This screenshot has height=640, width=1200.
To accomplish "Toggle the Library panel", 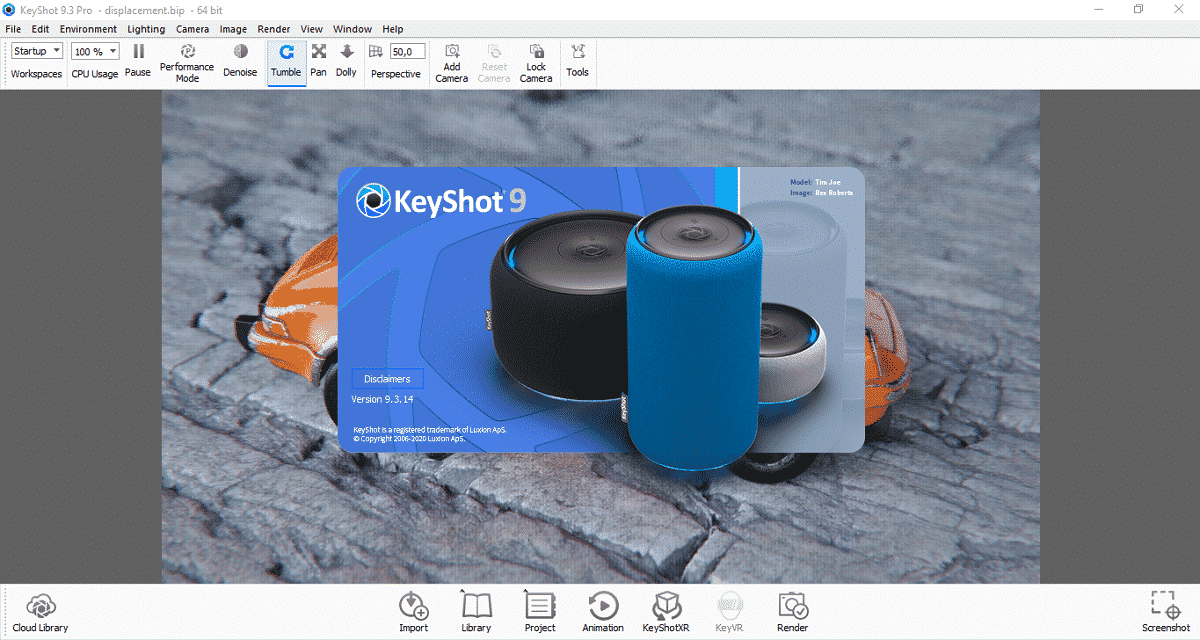I will (x=476, y=612).
